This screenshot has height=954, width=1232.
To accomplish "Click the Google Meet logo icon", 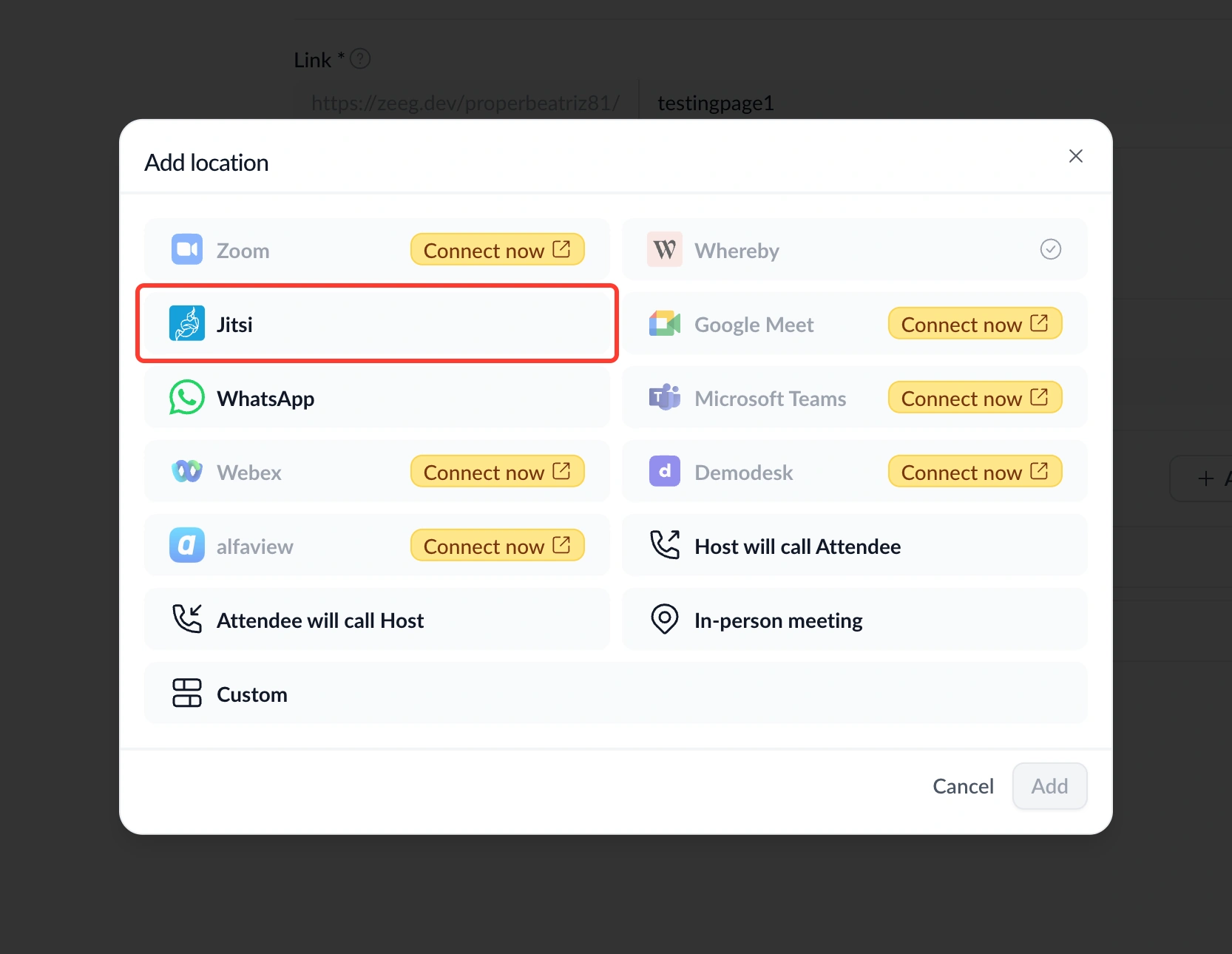I will tap(665, 323).
